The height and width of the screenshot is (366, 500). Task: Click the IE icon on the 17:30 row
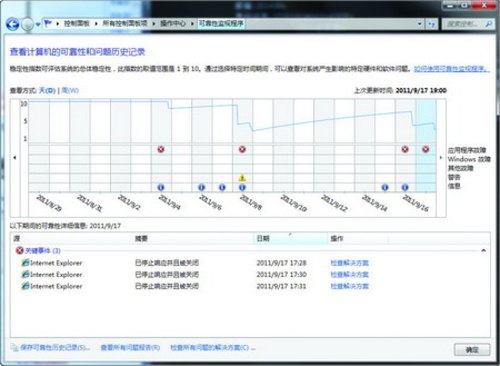pos(25,274)
